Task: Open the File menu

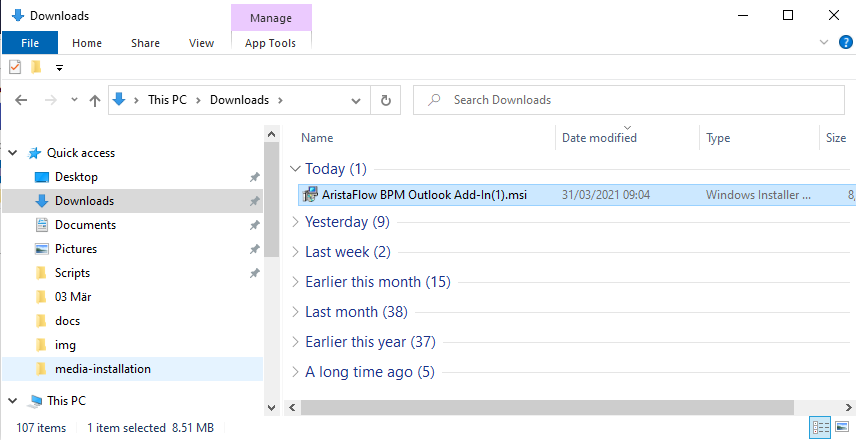Action: tap(30, 43)
